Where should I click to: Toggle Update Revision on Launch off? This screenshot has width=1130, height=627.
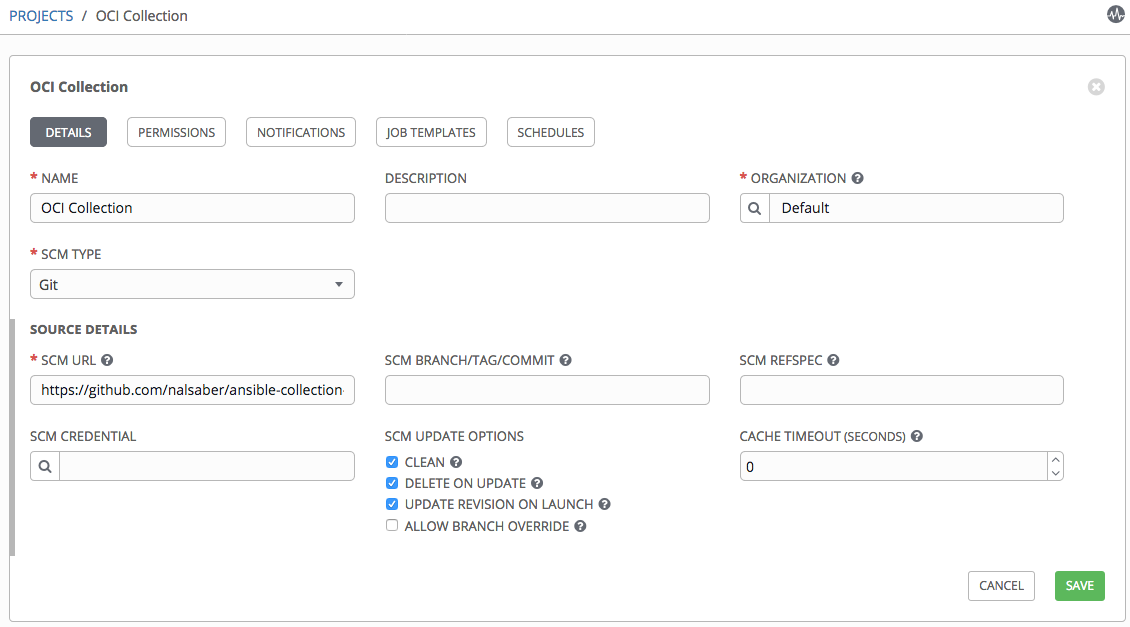tap(392, 504)
